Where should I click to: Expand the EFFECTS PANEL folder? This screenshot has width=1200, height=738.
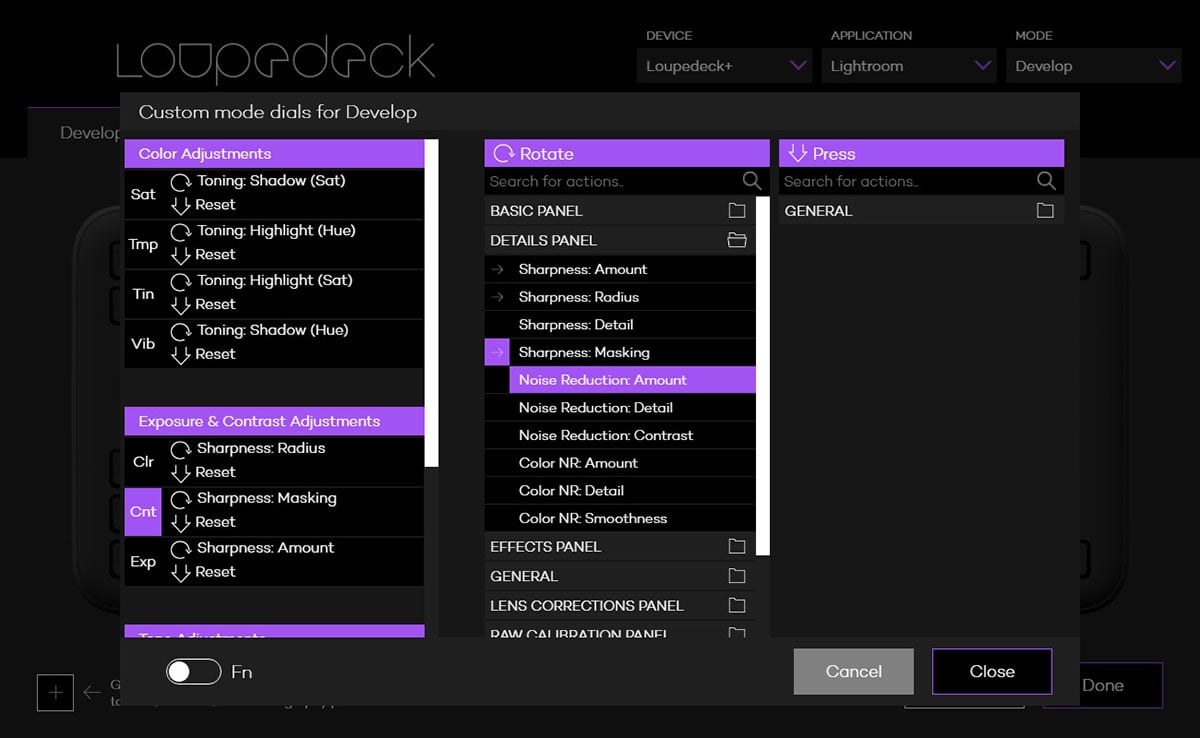[x=620, y=547]
